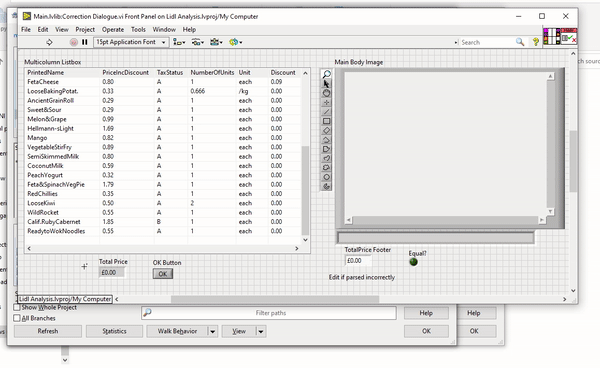600x368 pixels.
Task: Click the View button in background window
Action: [239, 331]
